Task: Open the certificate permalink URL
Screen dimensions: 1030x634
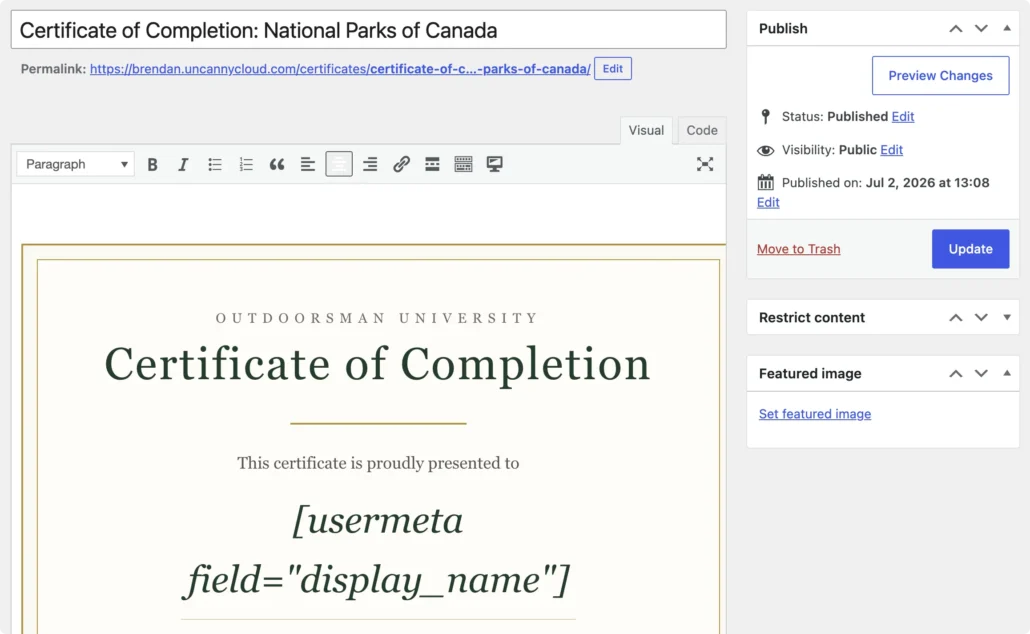Action: point(340,69)
